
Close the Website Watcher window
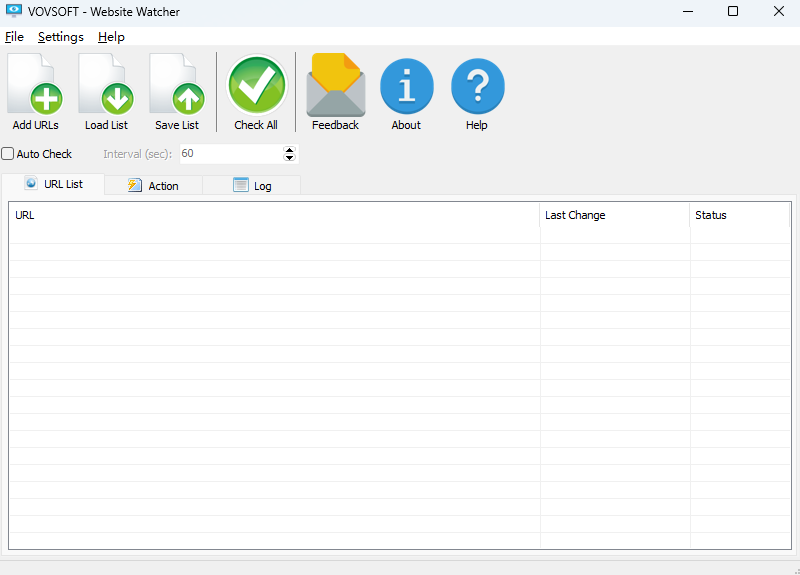(778, 11)
